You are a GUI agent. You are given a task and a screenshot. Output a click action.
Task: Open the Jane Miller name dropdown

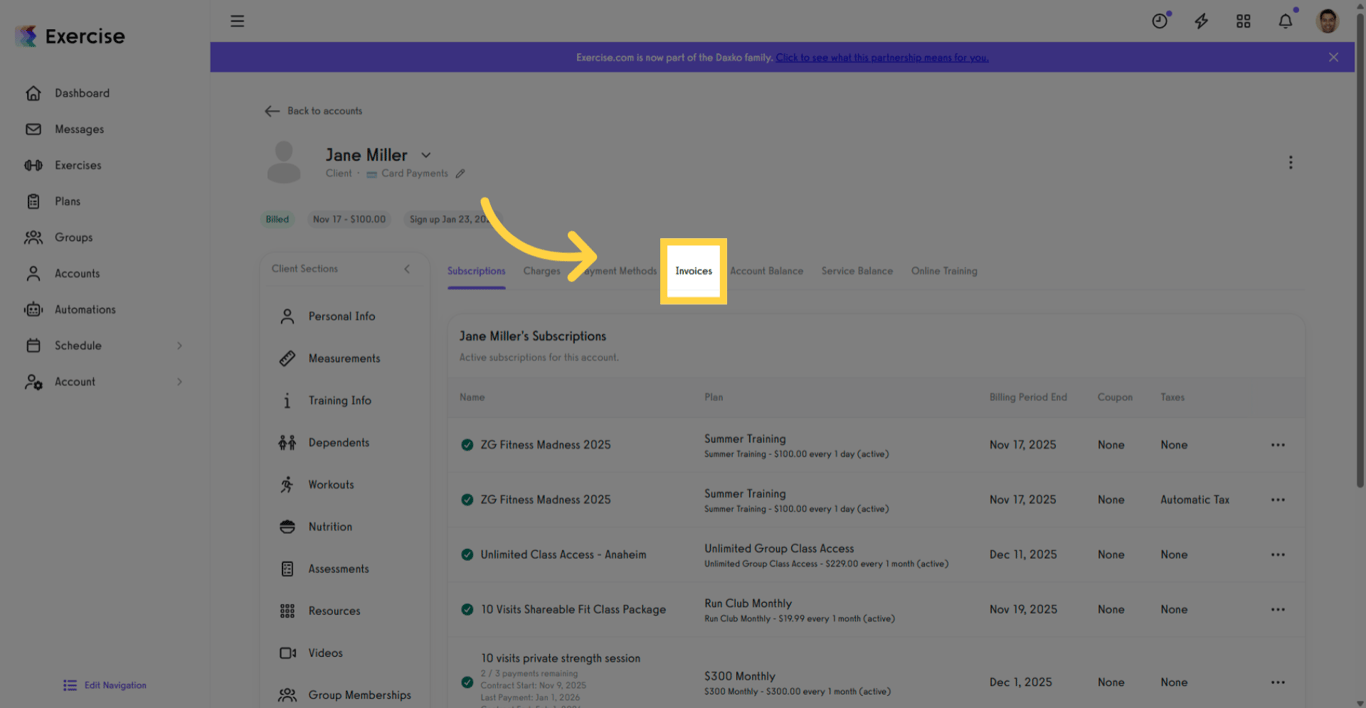(x=425, y=155)
